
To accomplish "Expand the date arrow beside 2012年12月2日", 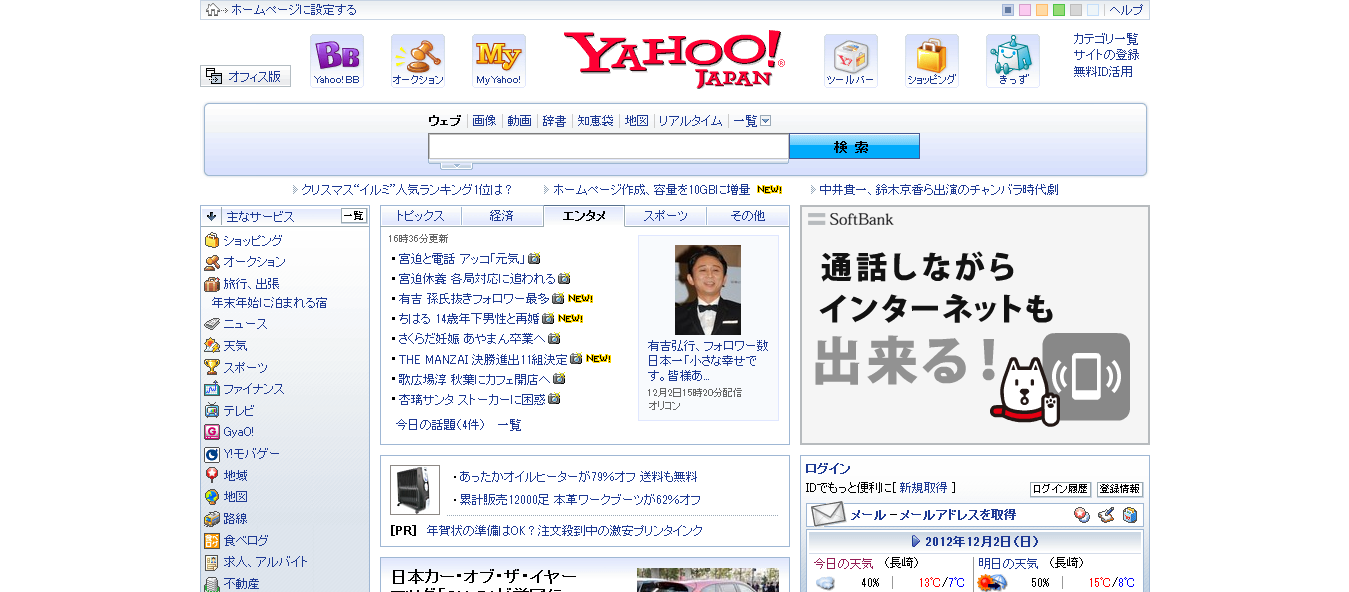I will (x=915, y=542).
